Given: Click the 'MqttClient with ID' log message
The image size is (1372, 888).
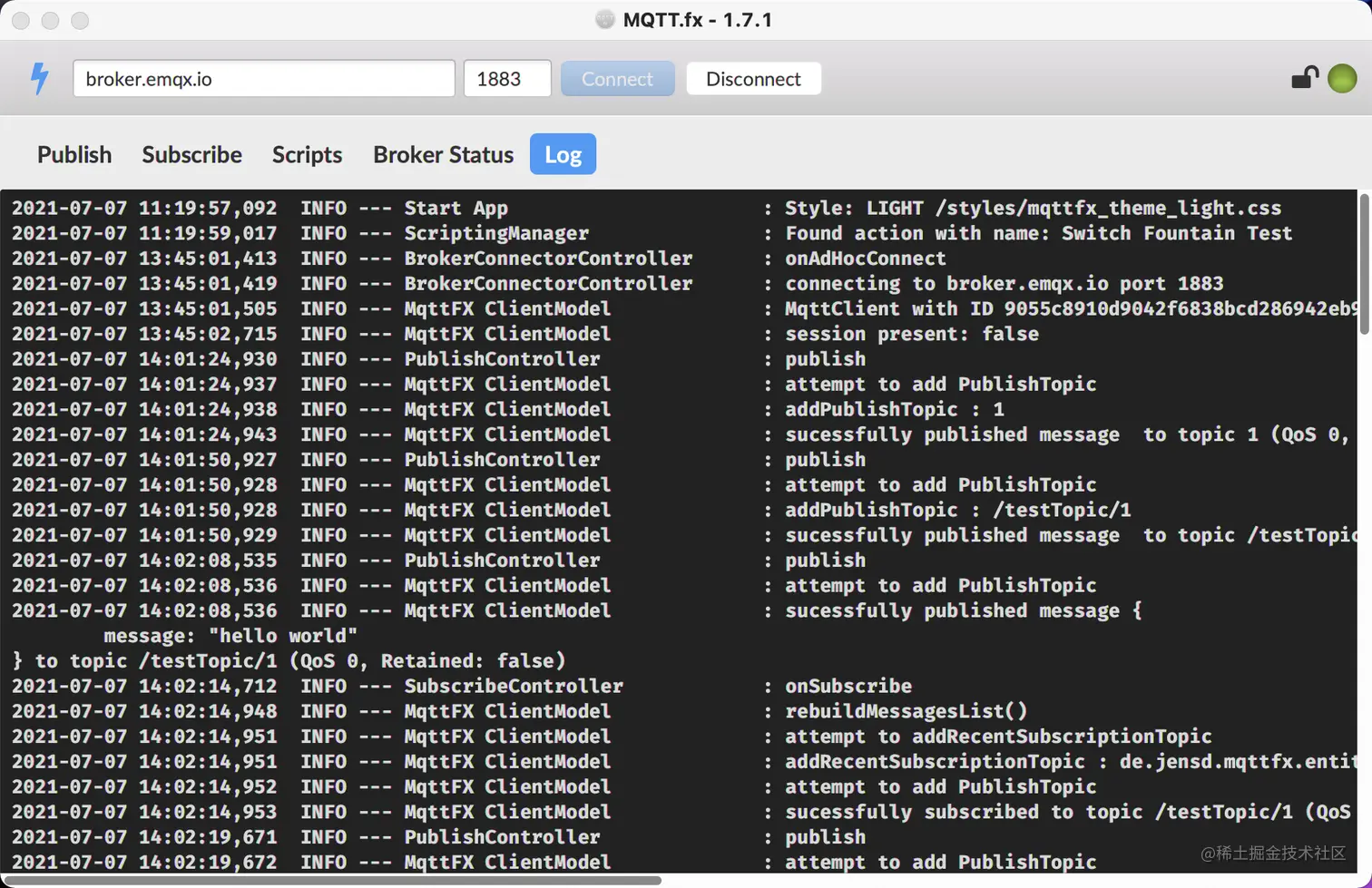Looking at the screenshot, I should [x=1071, y=309].
